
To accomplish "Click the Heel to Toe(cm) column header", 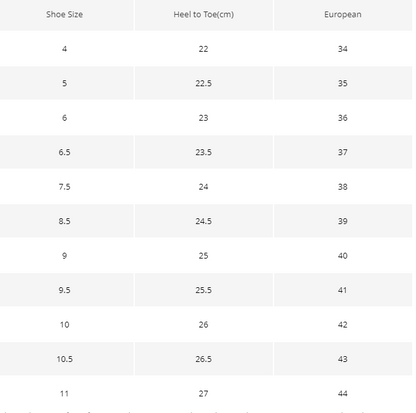I will [204, 15].
